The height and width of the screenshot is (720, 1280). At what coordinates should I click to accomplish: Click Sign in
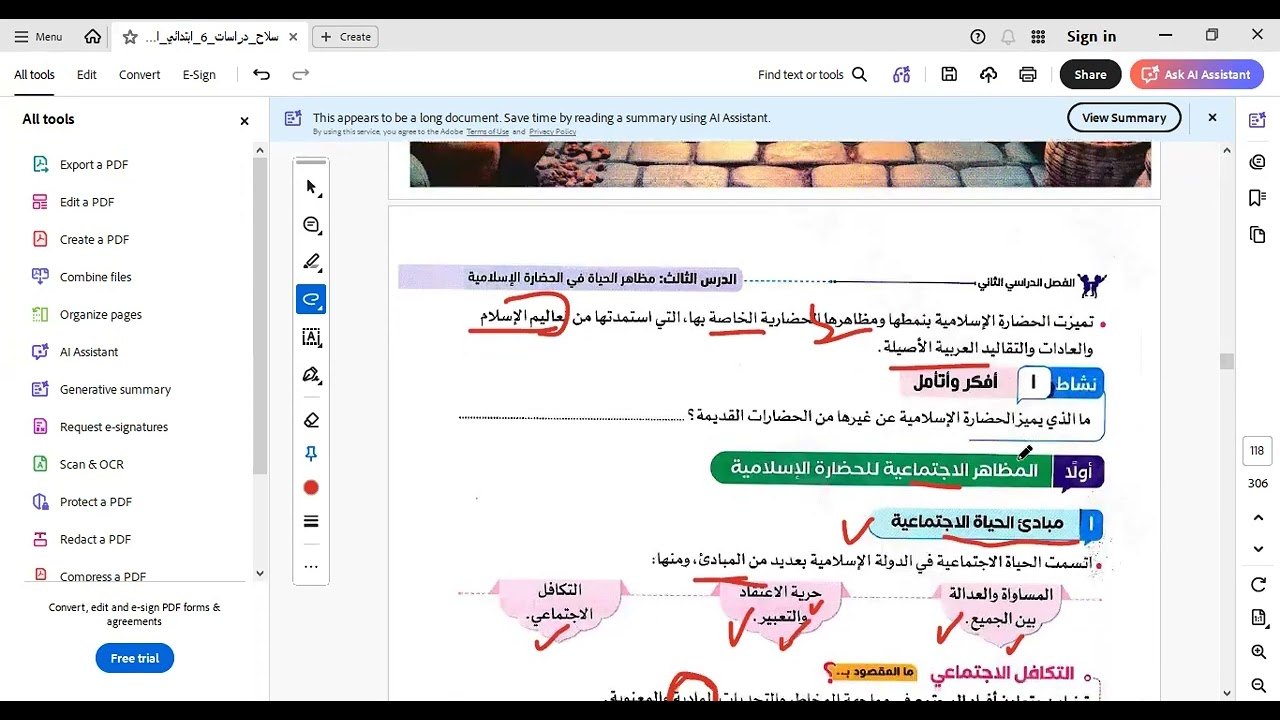pyautogui.click(x=1091, y=37)
